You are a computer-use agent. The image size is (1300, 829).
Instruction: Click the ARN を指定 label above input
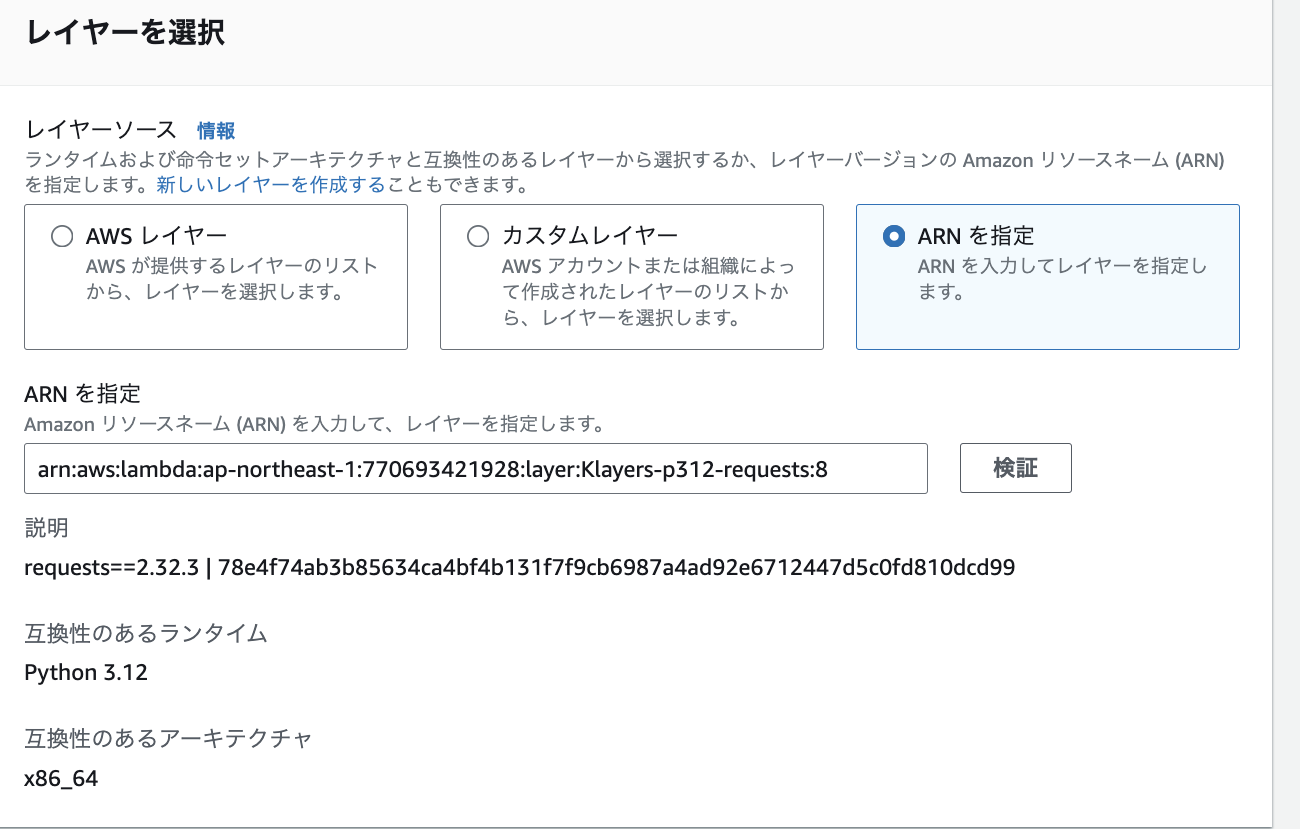click(82, 393)
